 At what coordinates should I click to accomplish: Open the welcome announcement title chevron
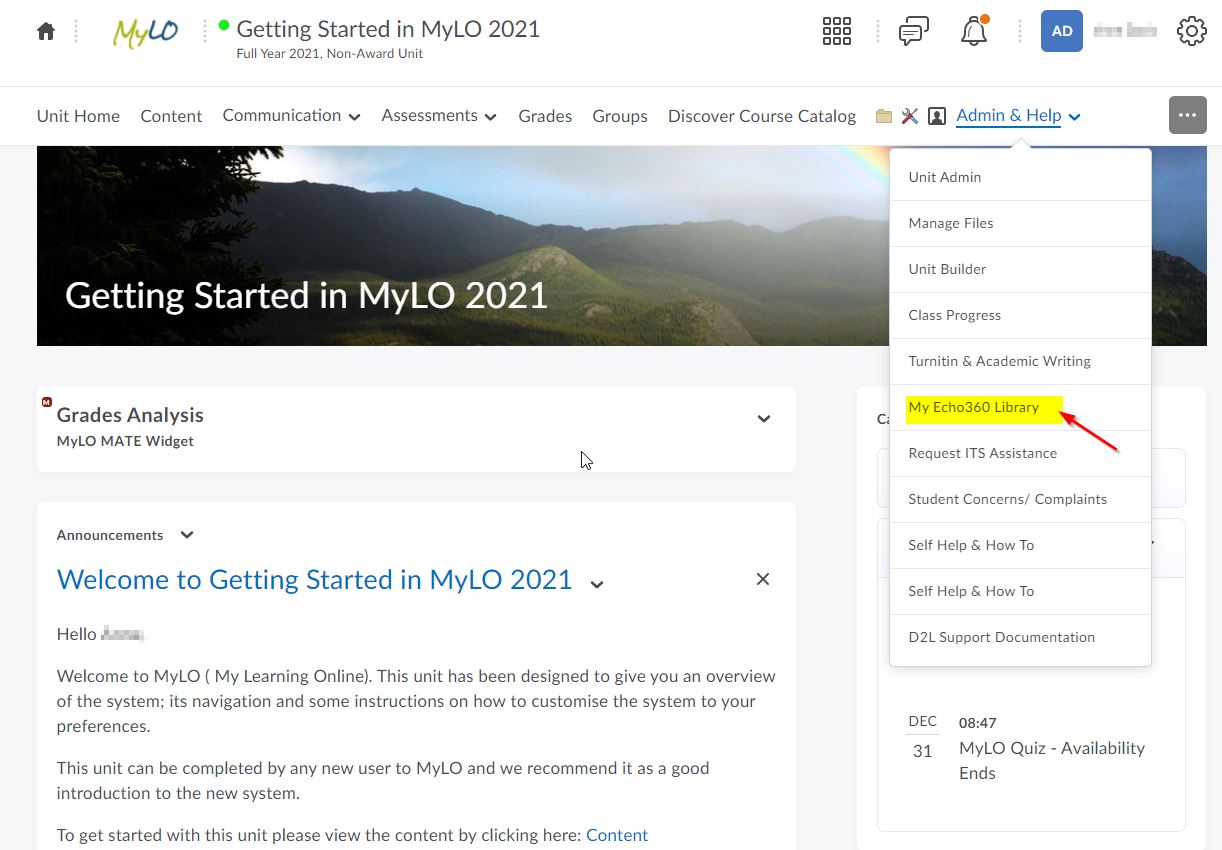click(x=597, y=584)
